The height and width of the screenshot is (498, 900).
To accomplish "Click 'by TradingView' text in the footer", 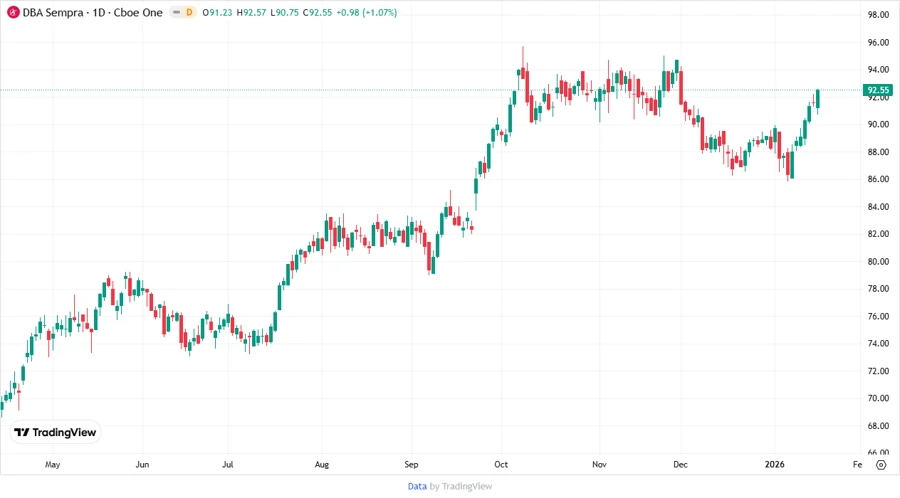I will [x=461, y=486].
